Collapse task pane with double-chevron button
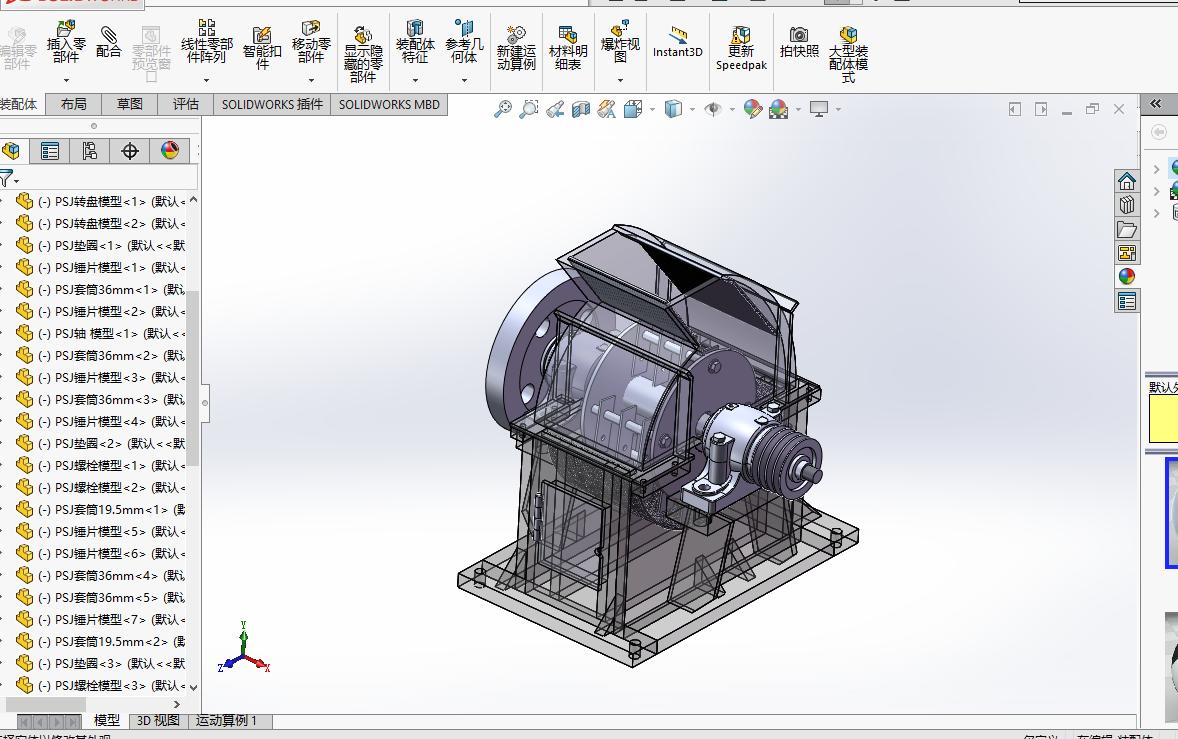The width and height of the screenshot is (1178, 739). 1156,104
